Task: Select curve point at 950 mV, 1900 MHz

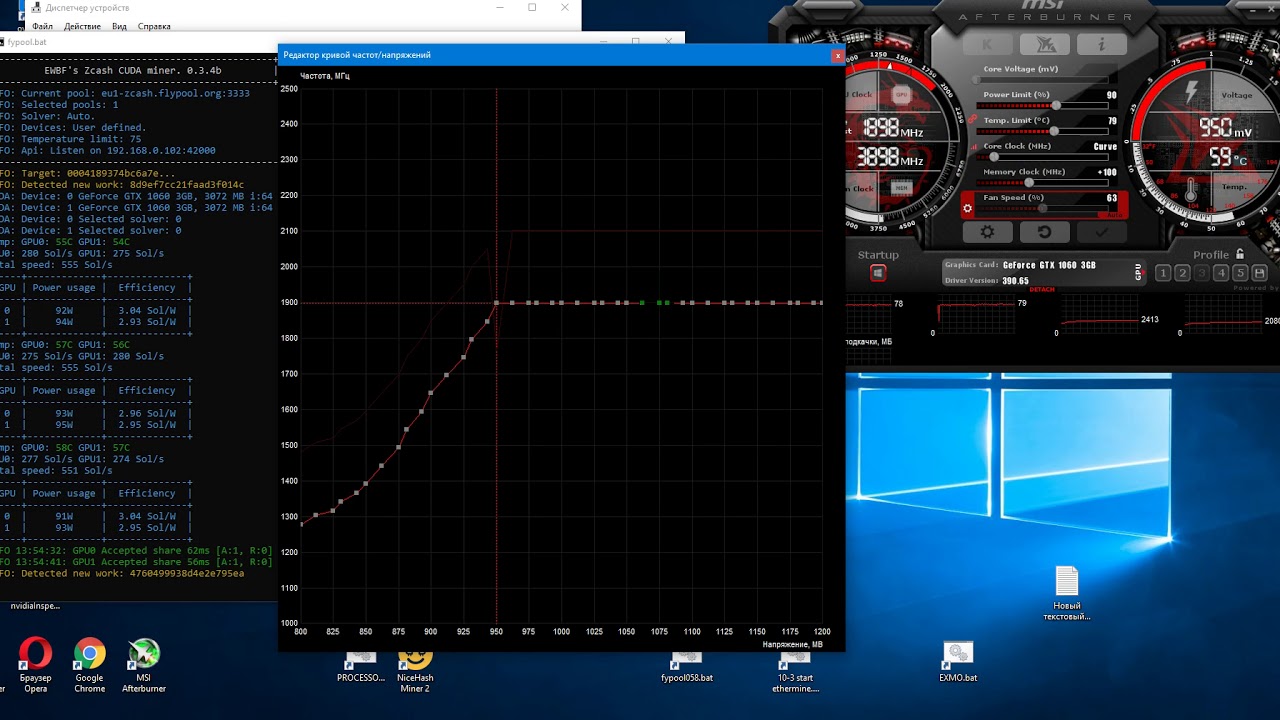Action: coord(497,302)
